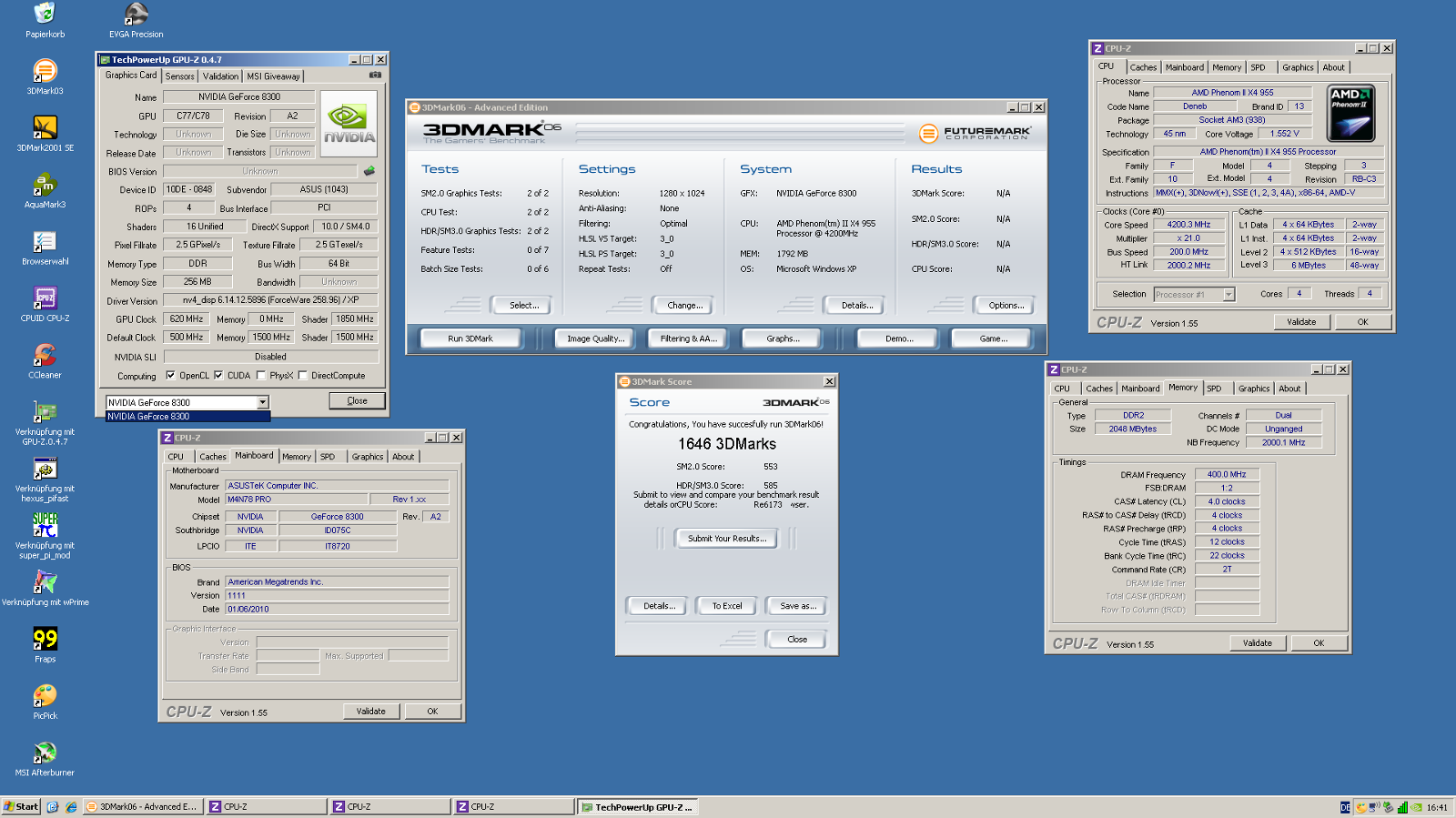Toggle the CUDA checkbox in GPU-Z
Viewport: 1456px width, 818px height.
point(218,376)
